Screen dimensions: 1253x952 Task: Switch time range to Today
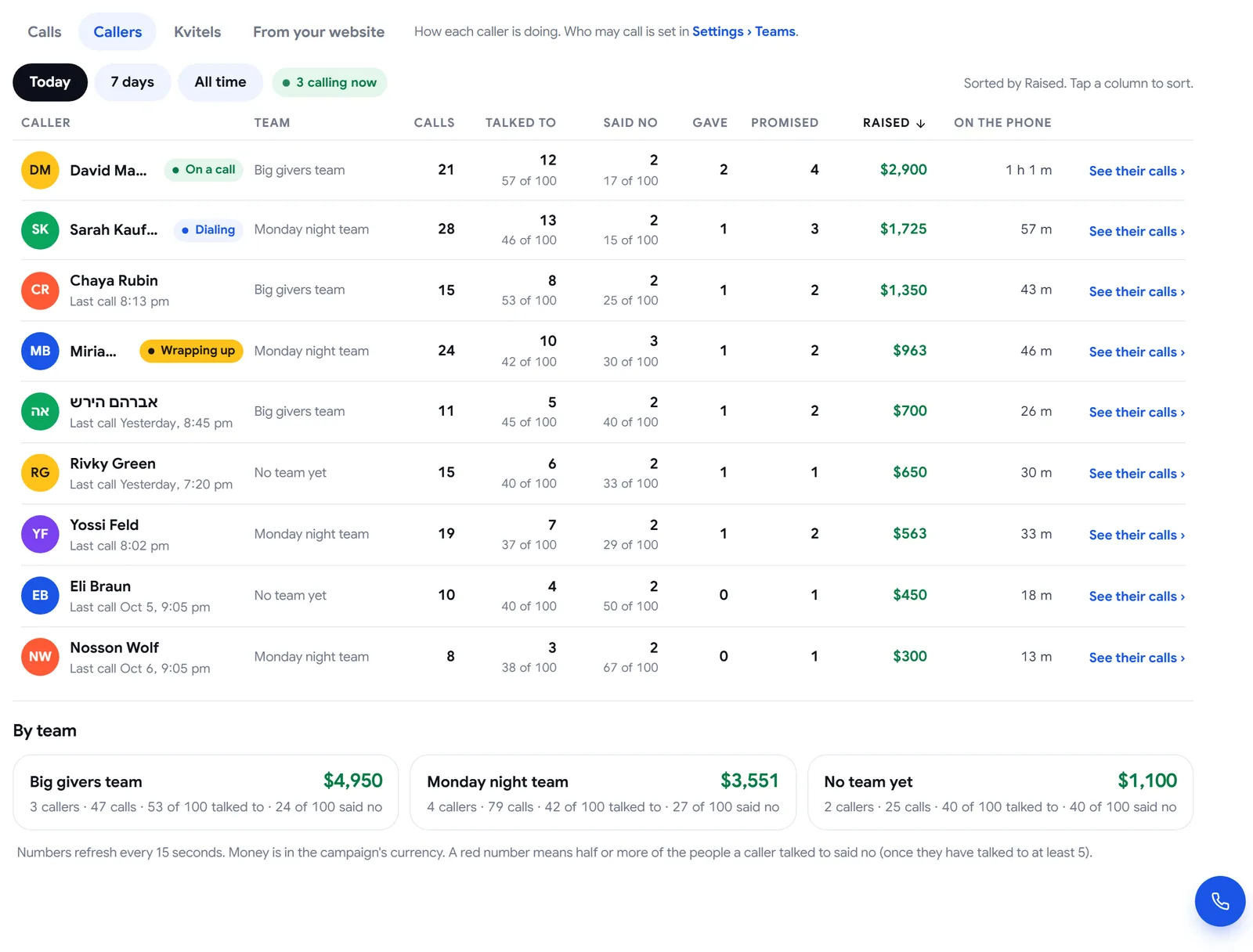click(x=50, y=82)
